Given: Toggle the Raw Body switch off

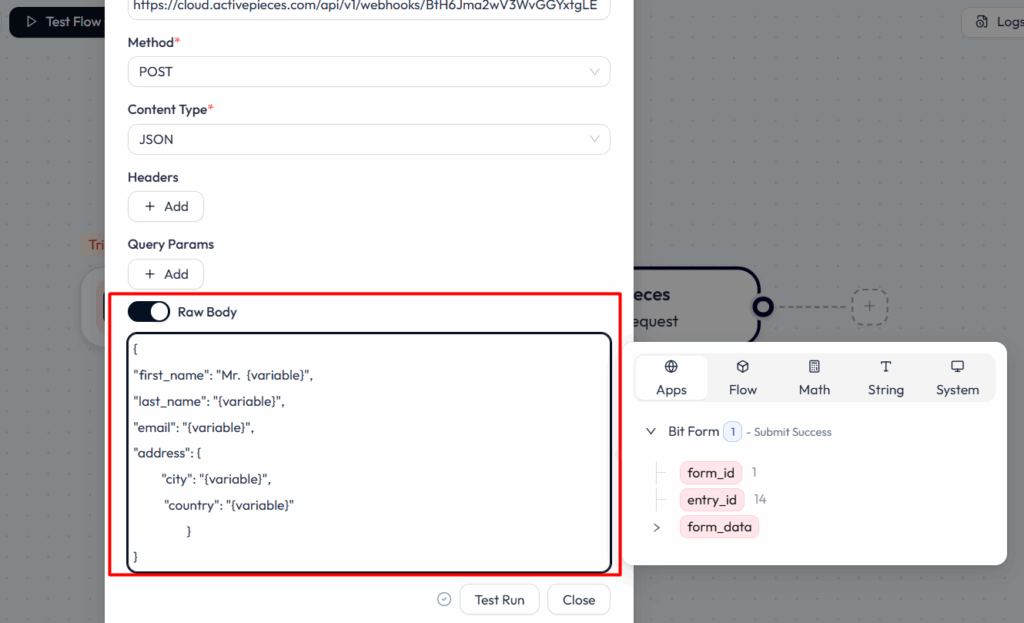Looking at the screenshot, I should pyautogui.click(x=148, y=311).
